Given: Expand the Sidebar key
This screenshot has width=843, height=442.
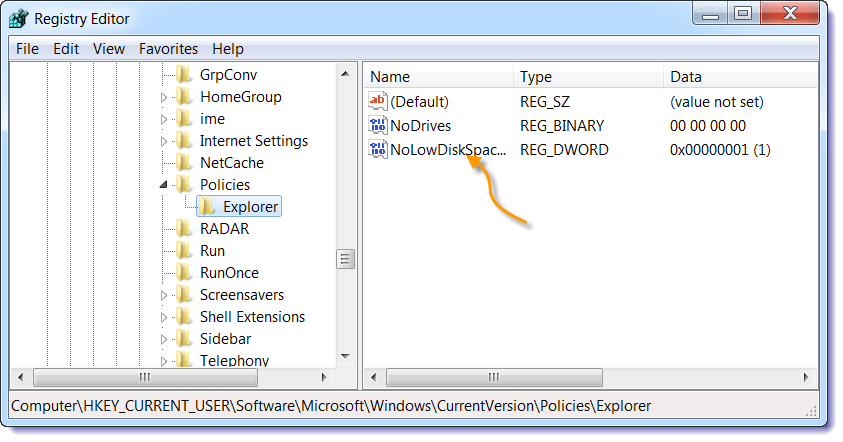Looking at the screenshot, I should coord(164,339).
